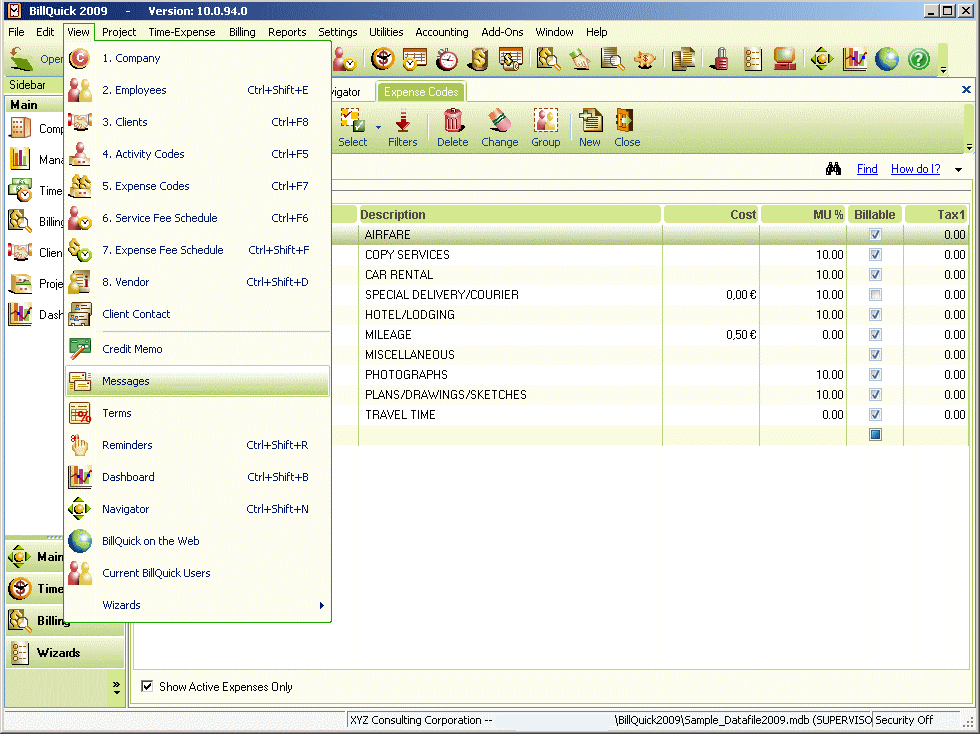Toggle Billable checkbox for AIRFARE
Viewport: 980px width, 734px height.
pos(875,234)
